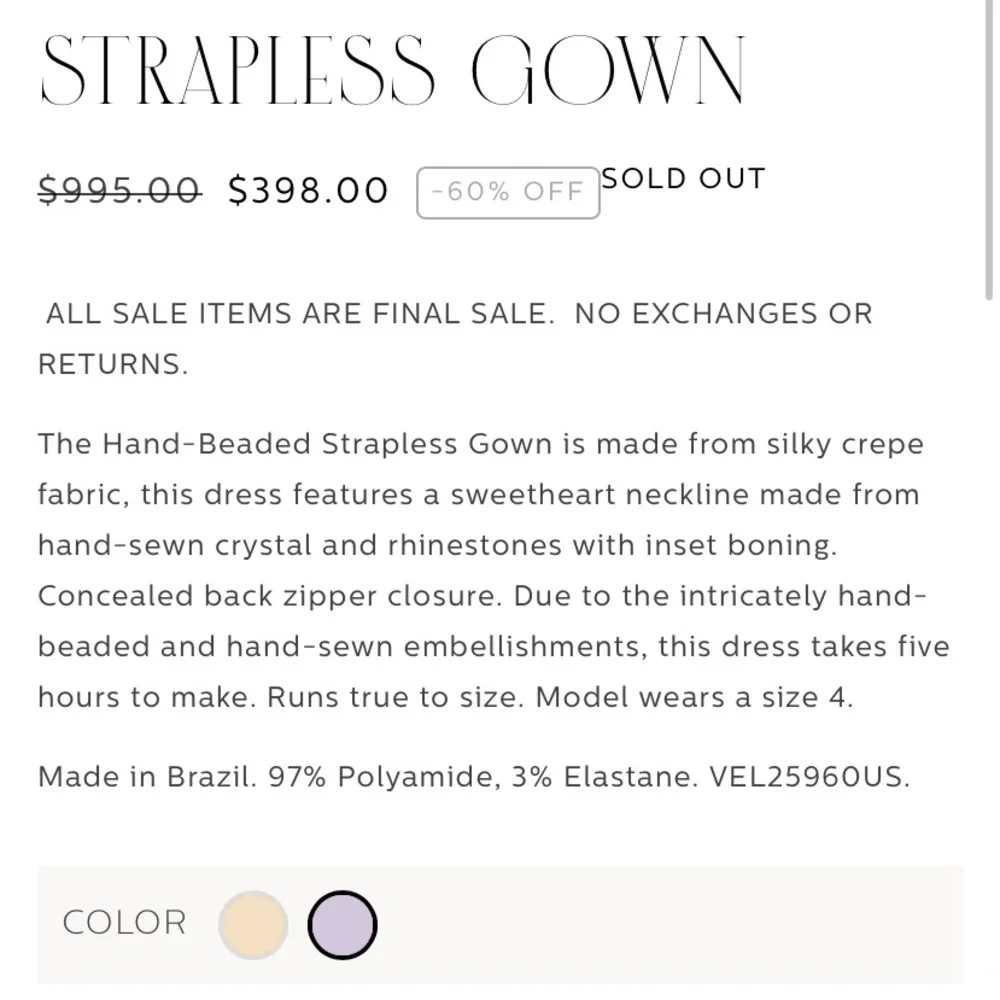
Task: Click the STRAPLESS GOWN product title
Action: 392,72
